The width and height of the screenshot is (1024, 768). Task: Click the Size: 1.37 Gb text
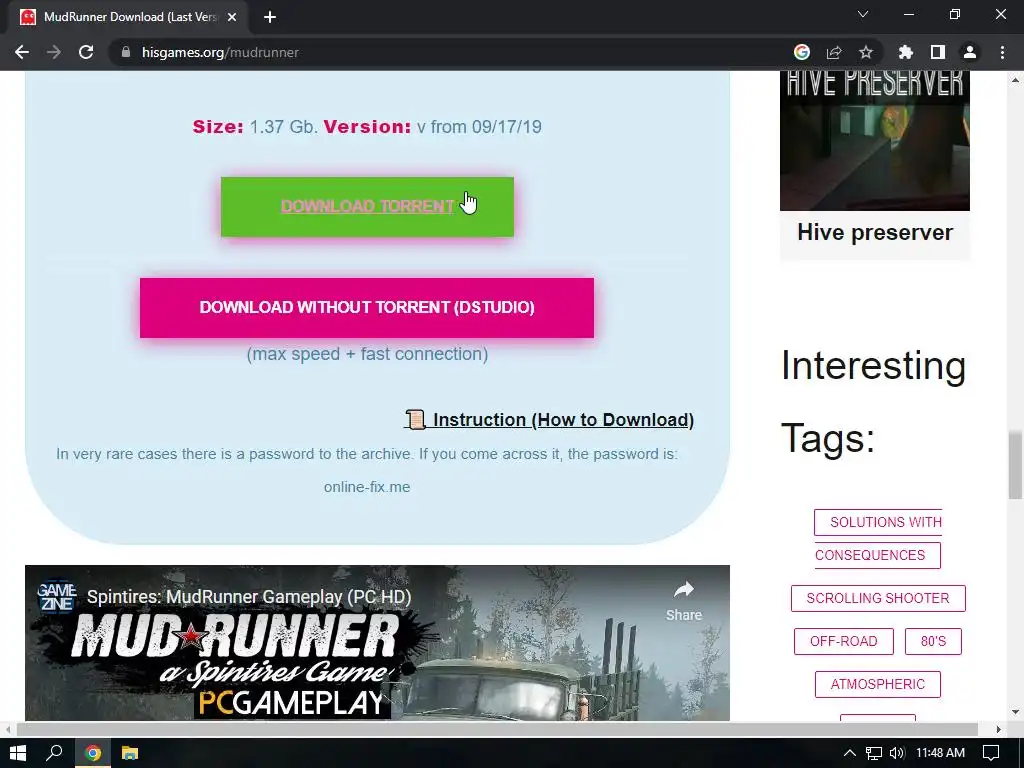(x=255, y=127)
